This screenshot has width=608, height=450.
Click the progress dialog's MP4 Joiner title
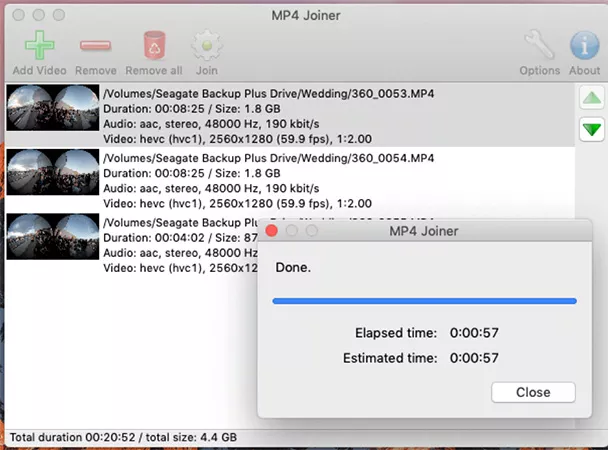(423, 231)
